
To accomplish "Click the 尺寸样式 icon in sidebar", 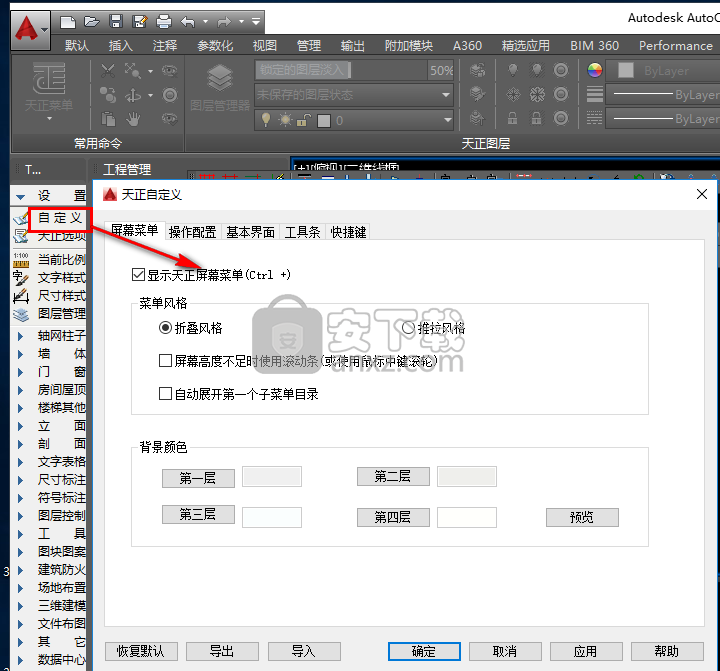I will pos(21,296).
